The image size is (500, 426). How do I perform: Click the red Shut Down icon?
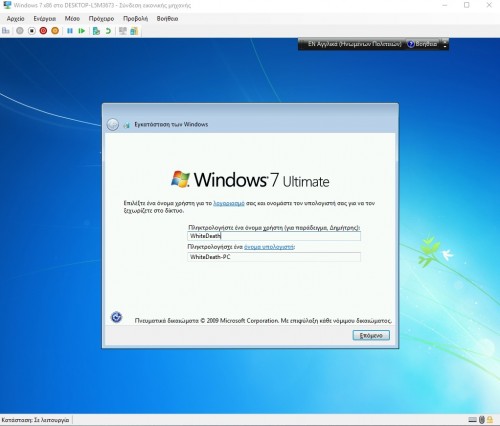click(43, 31)
